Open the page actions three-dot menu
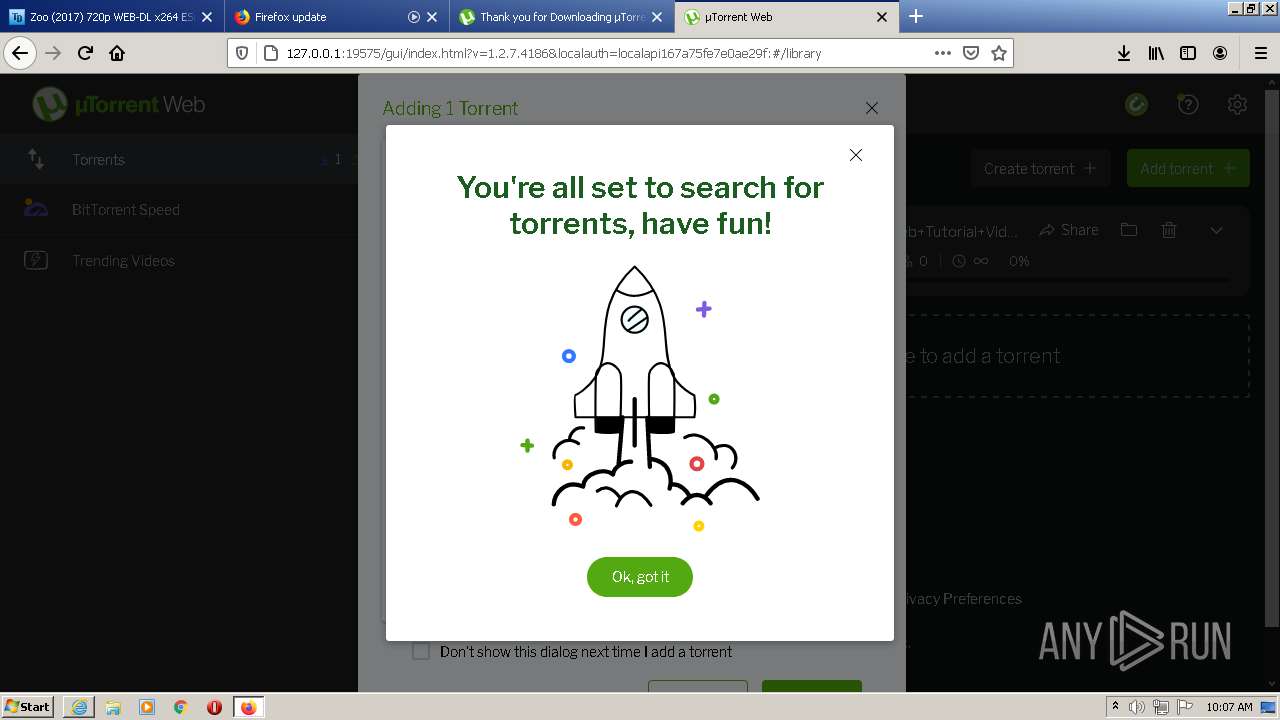1280x720 pixels. [x=942, y=53]
